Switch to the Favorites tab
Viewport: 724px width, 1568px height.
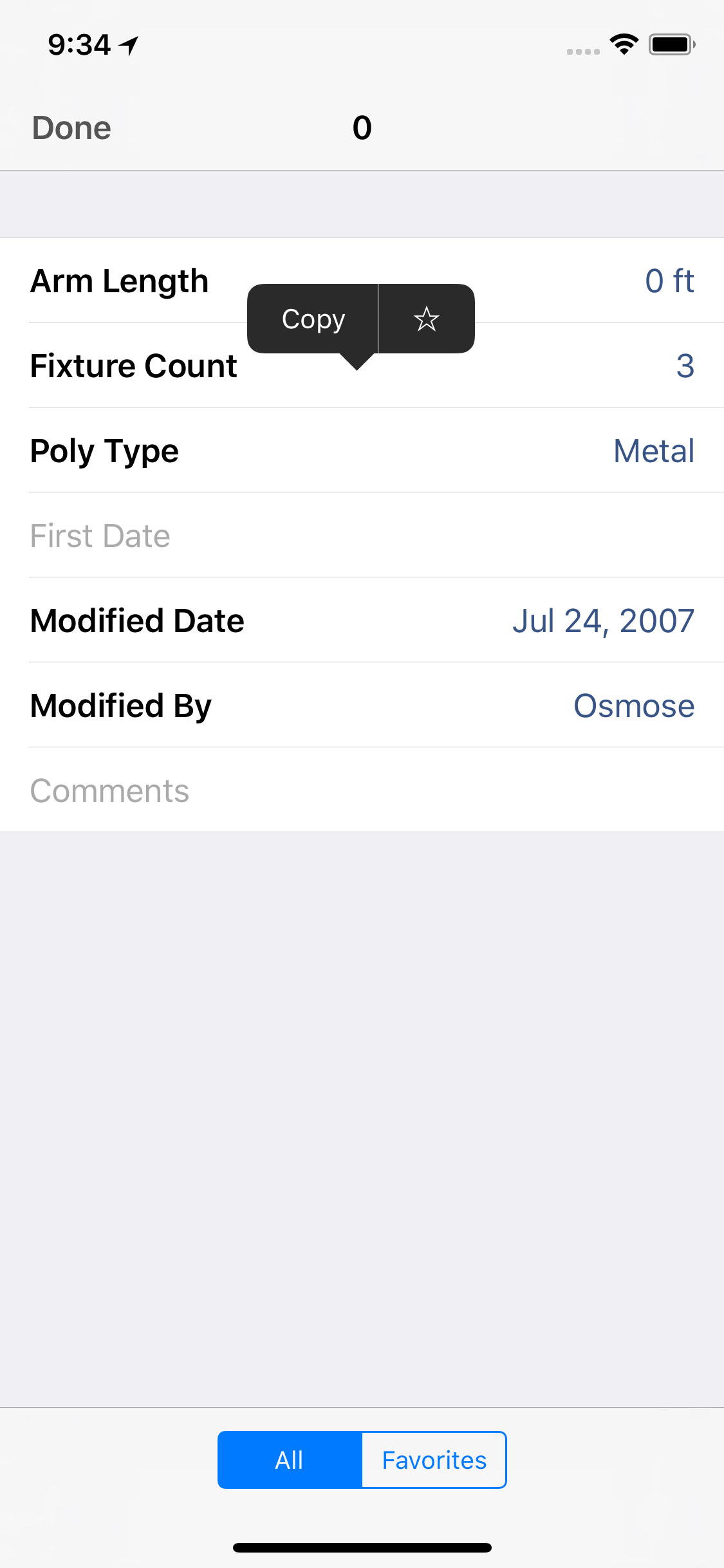[434, 1460]
